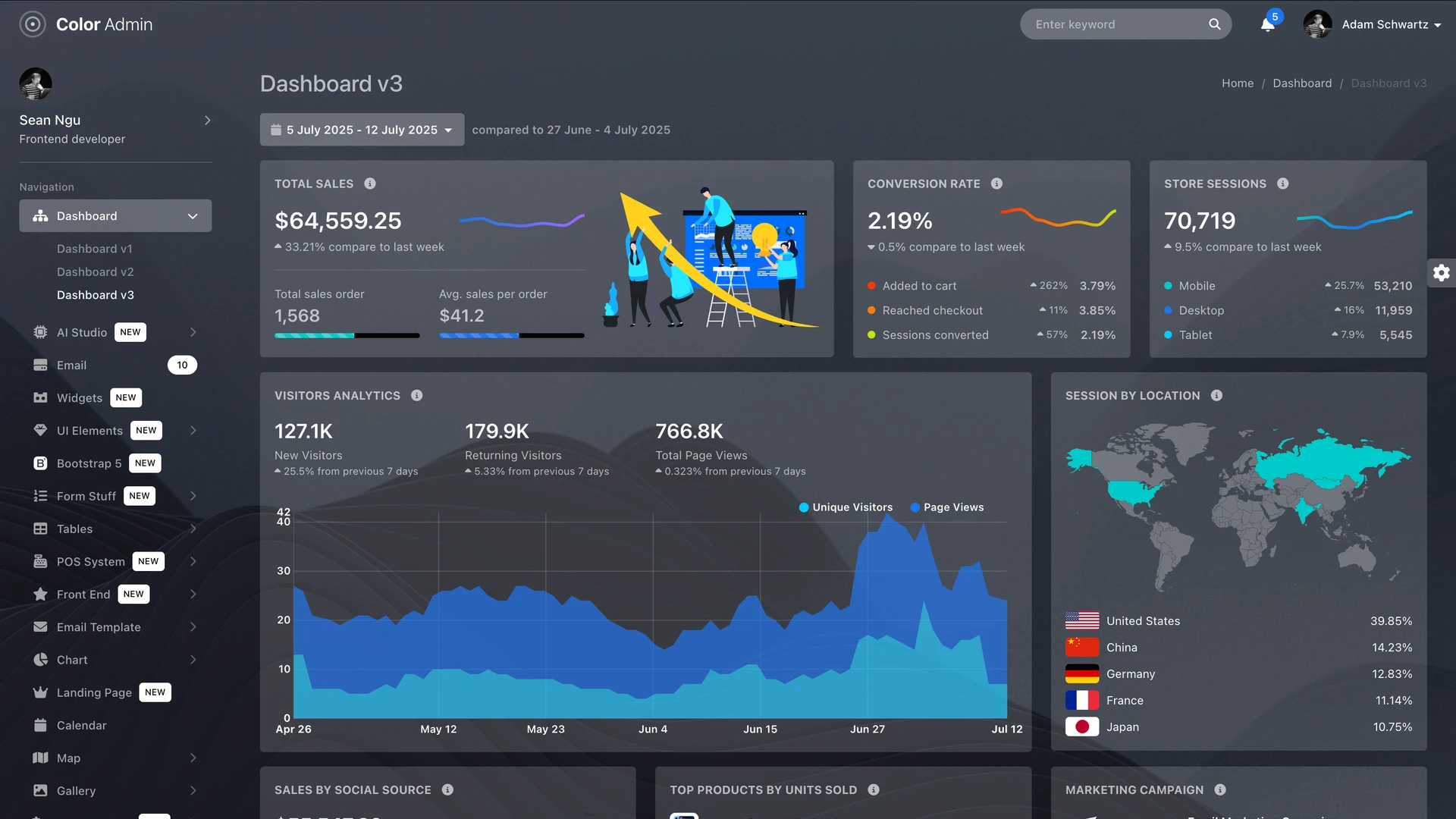Click the Japan location row

point(1238,727)
